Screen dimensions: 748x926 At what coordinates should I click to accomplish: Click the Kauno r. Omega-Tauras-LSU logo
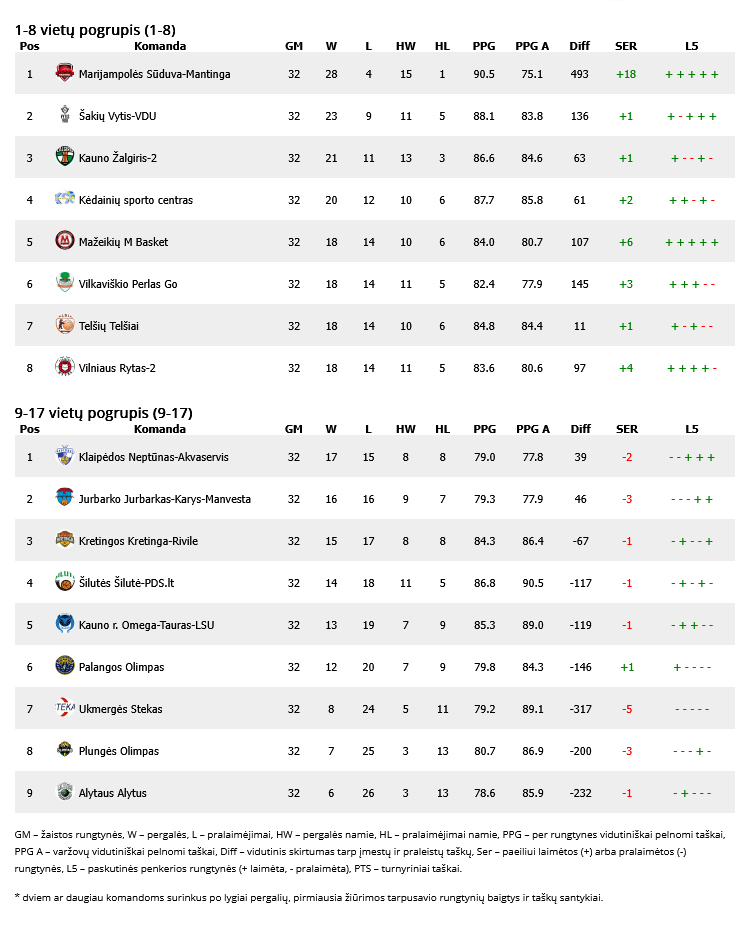(65, 625)
